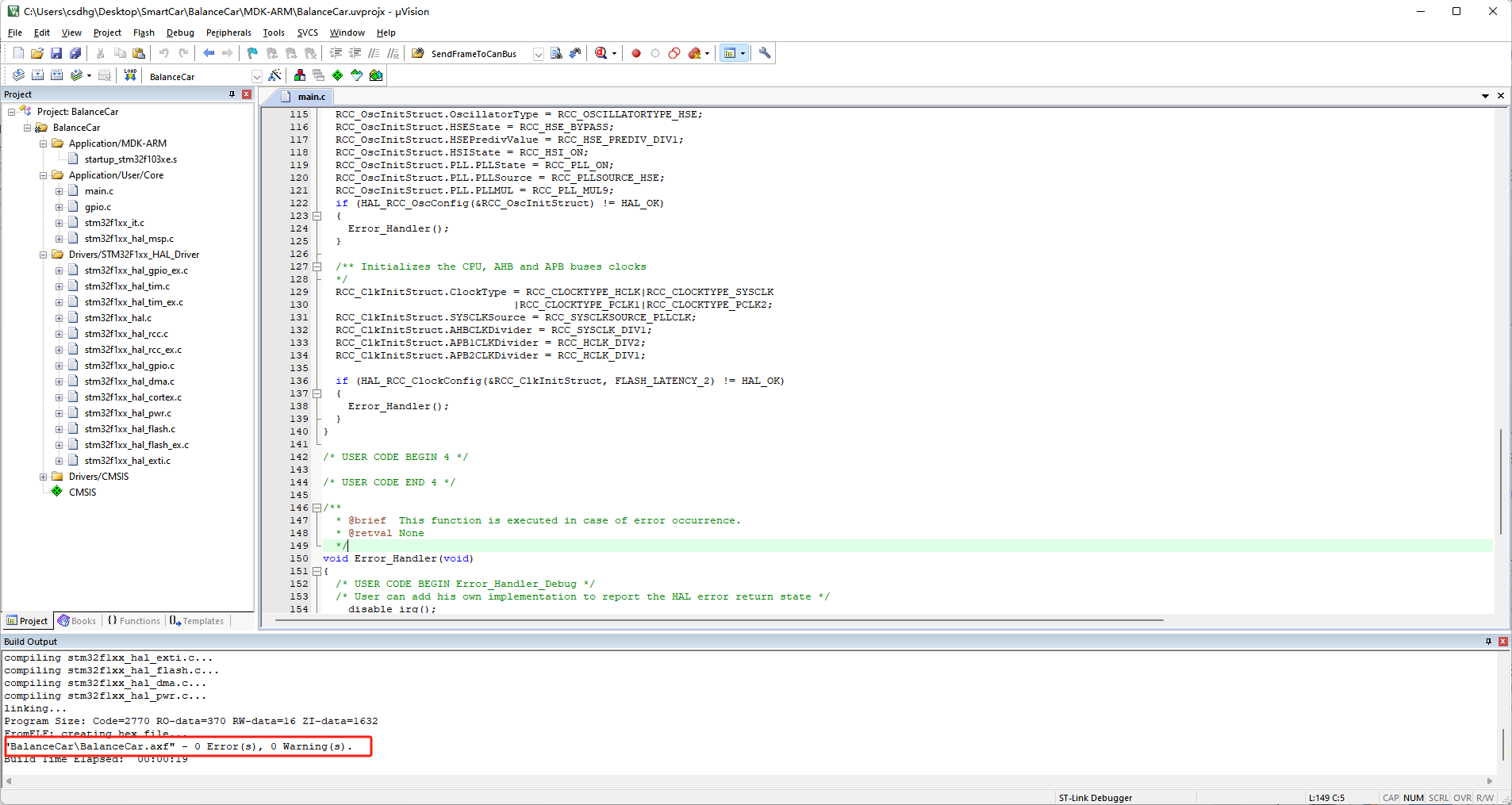The height and width of the screenshot is (805, 1512).
Task: Undo the last edit
Action: [164, 53]
